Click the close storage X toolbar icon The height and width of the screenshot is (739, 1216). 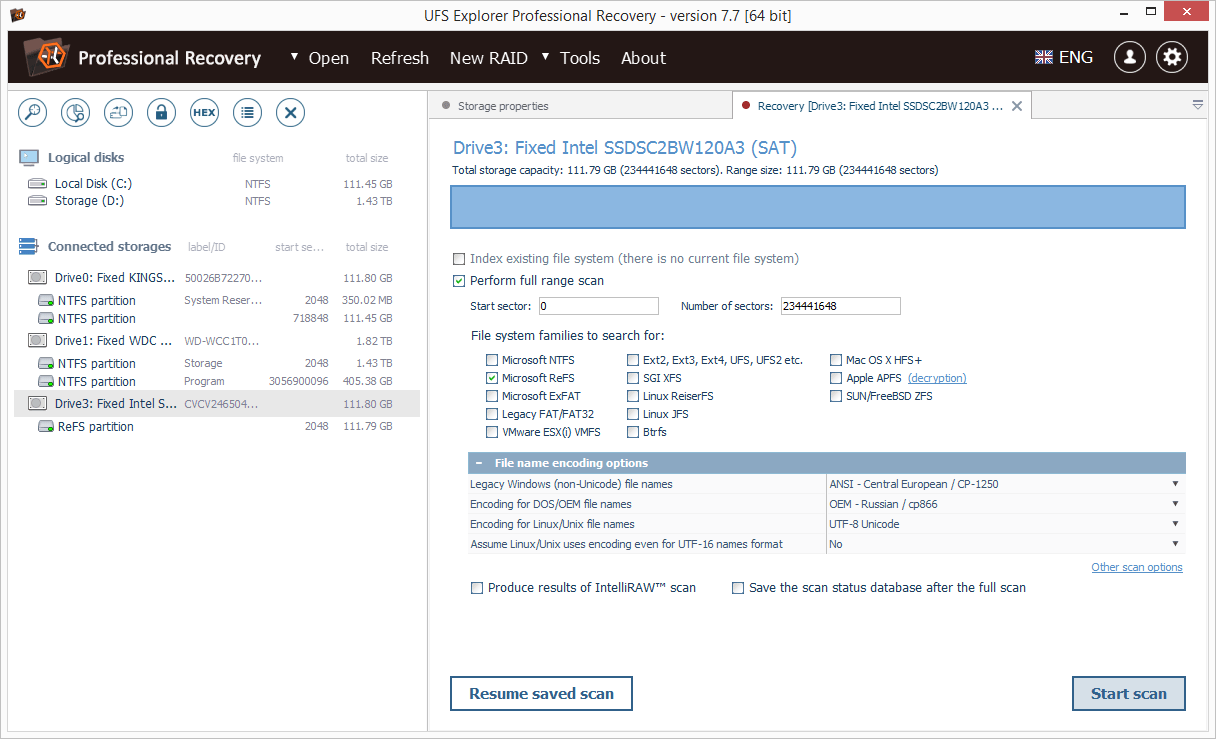coord(290,113)
